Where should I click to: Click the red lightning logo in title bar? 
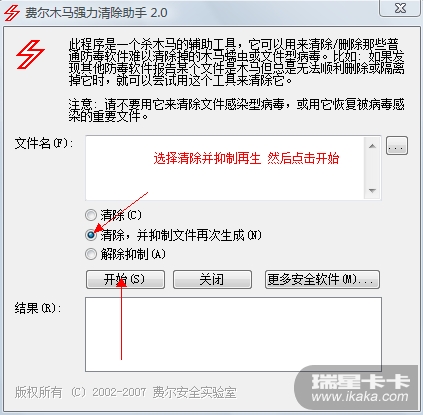pyautogui.click(x=12, y=12)
